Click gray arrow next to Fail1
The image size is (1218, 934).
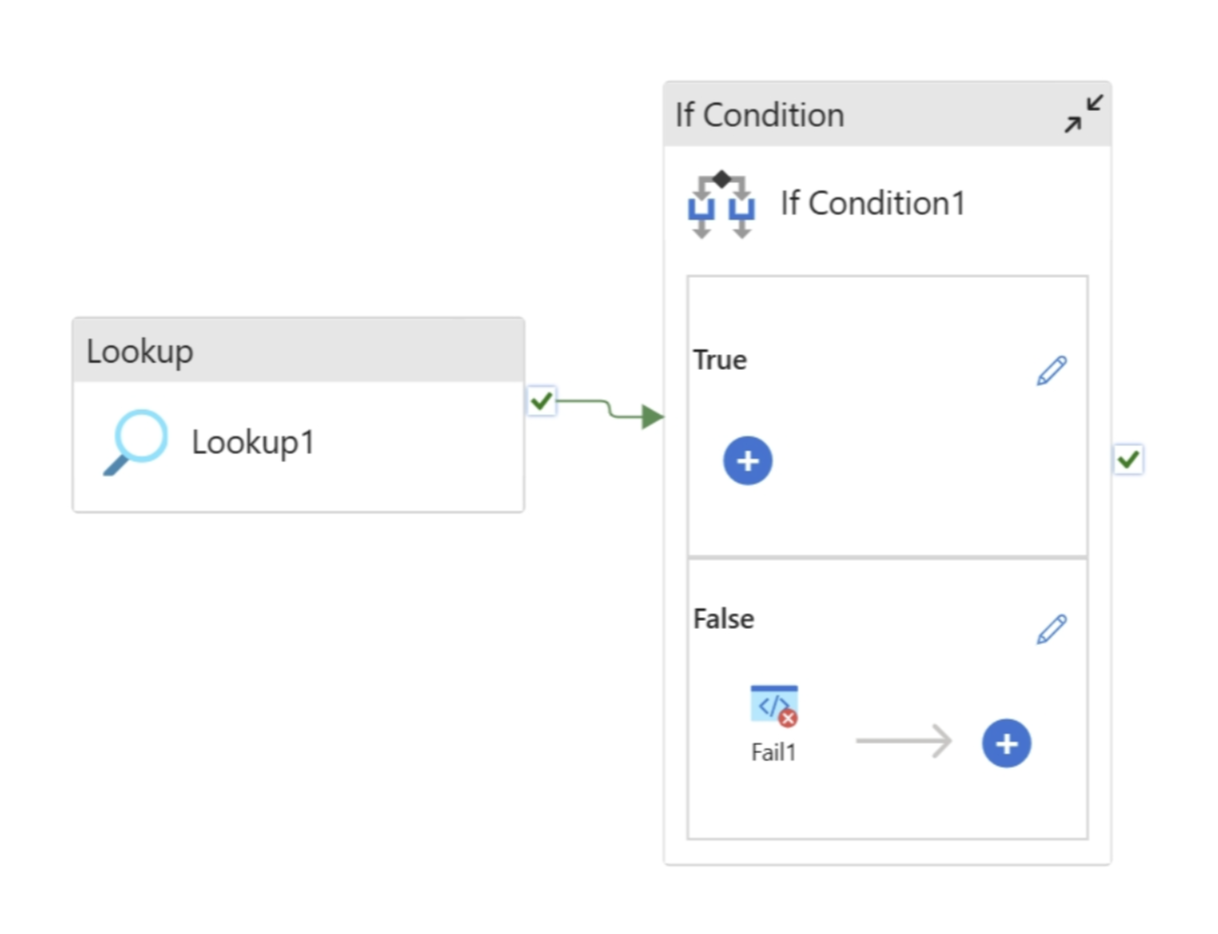903,741
